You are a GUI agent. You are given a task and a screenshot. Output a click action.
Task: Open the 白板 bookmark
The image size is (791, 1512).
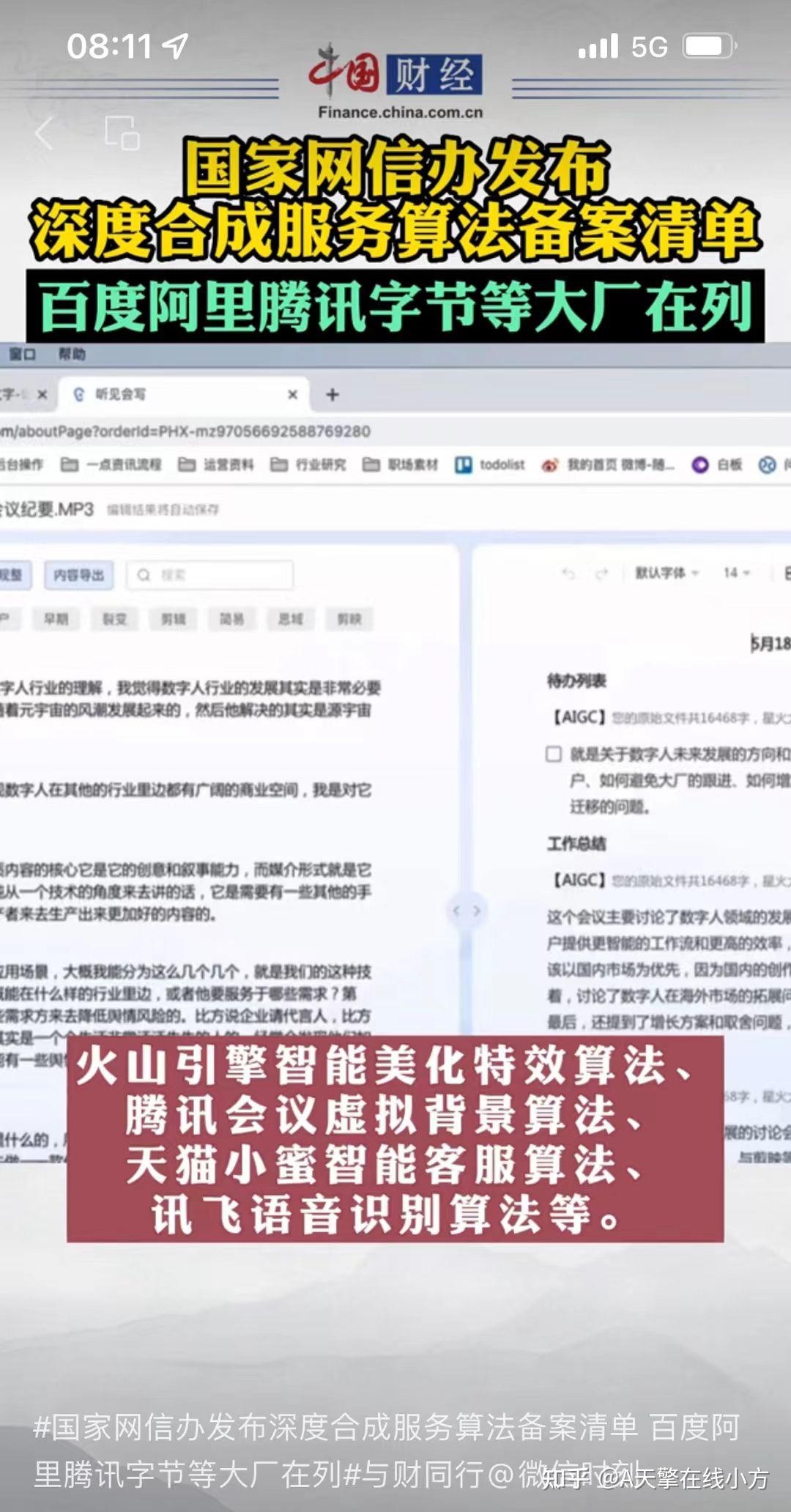(718, 465)
